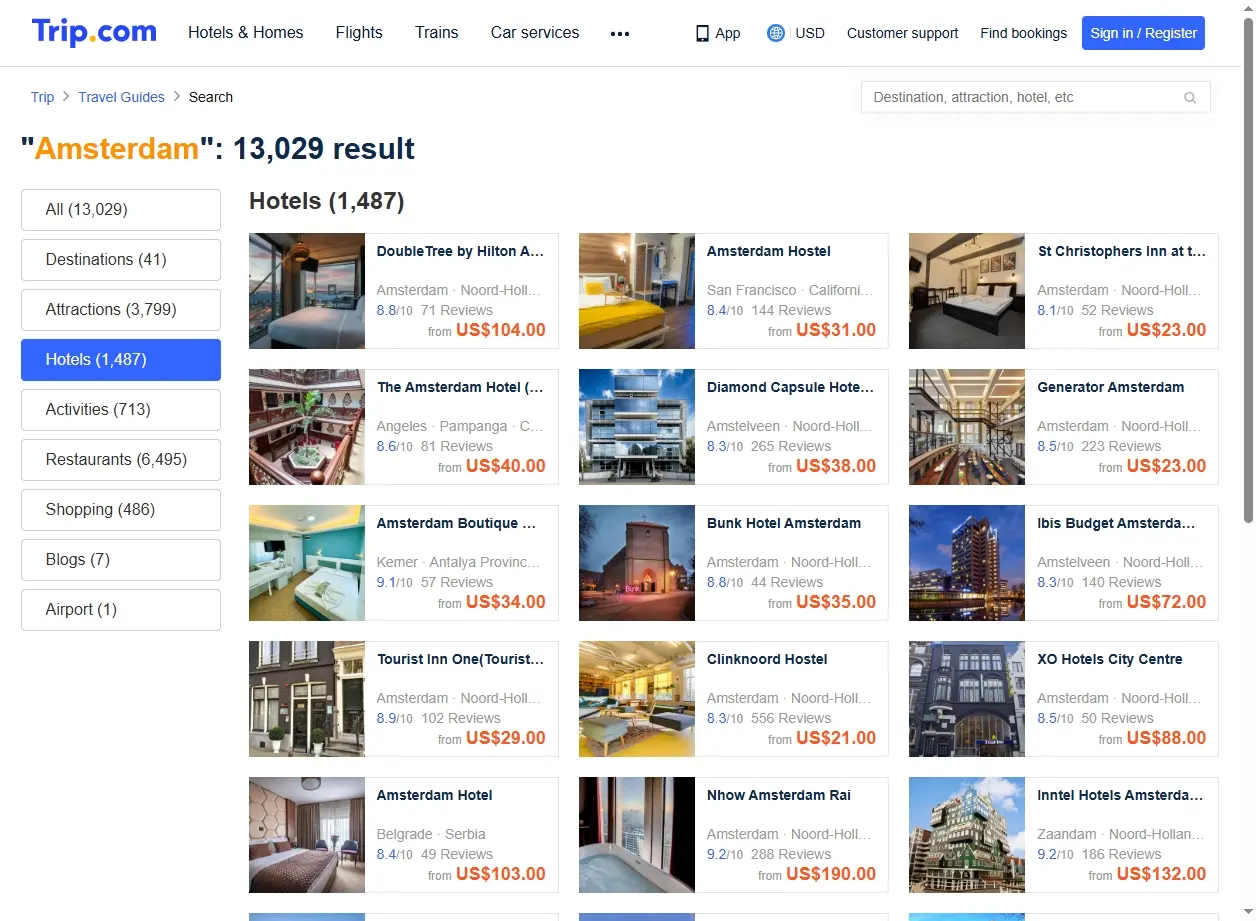
Task: Open Amsterdam Boutique hotel thumbnail
Action: [x=307, y=563]
